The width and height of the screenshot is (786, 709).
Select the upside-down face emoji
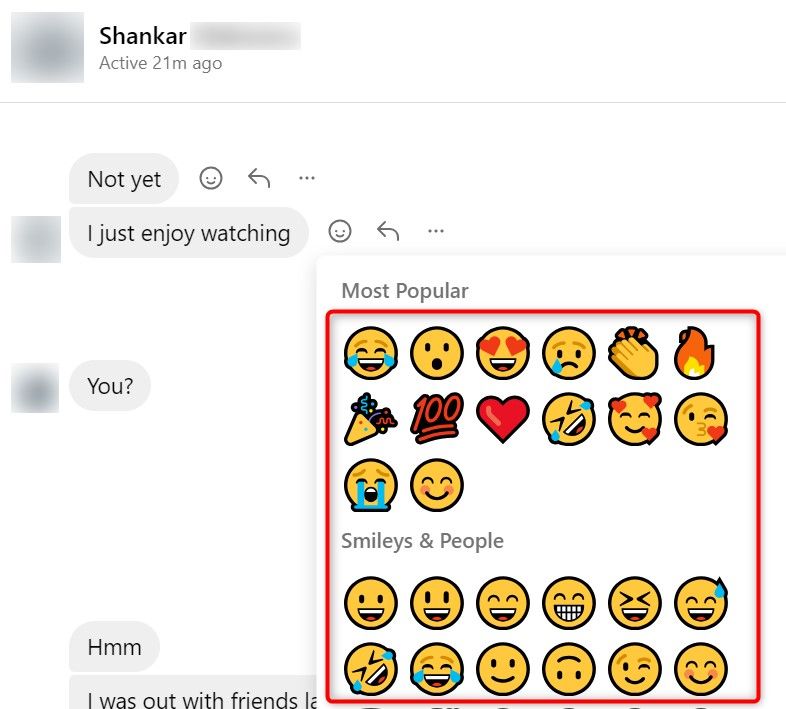click(x=569, y=669)
